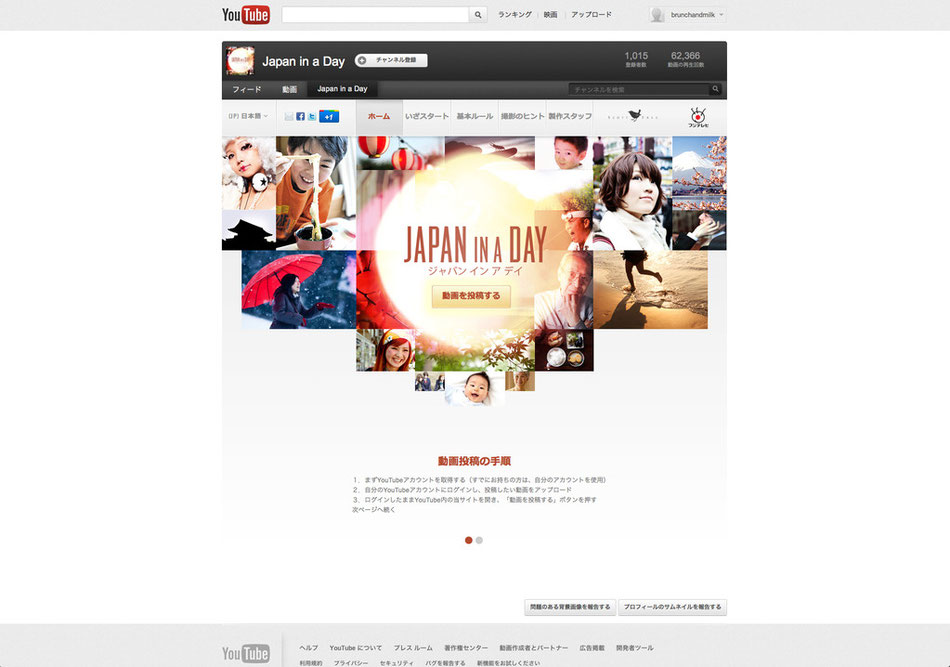Share the channel via the email icon
The height and width of the screenshot is (667, 950).
pos(289,116)
